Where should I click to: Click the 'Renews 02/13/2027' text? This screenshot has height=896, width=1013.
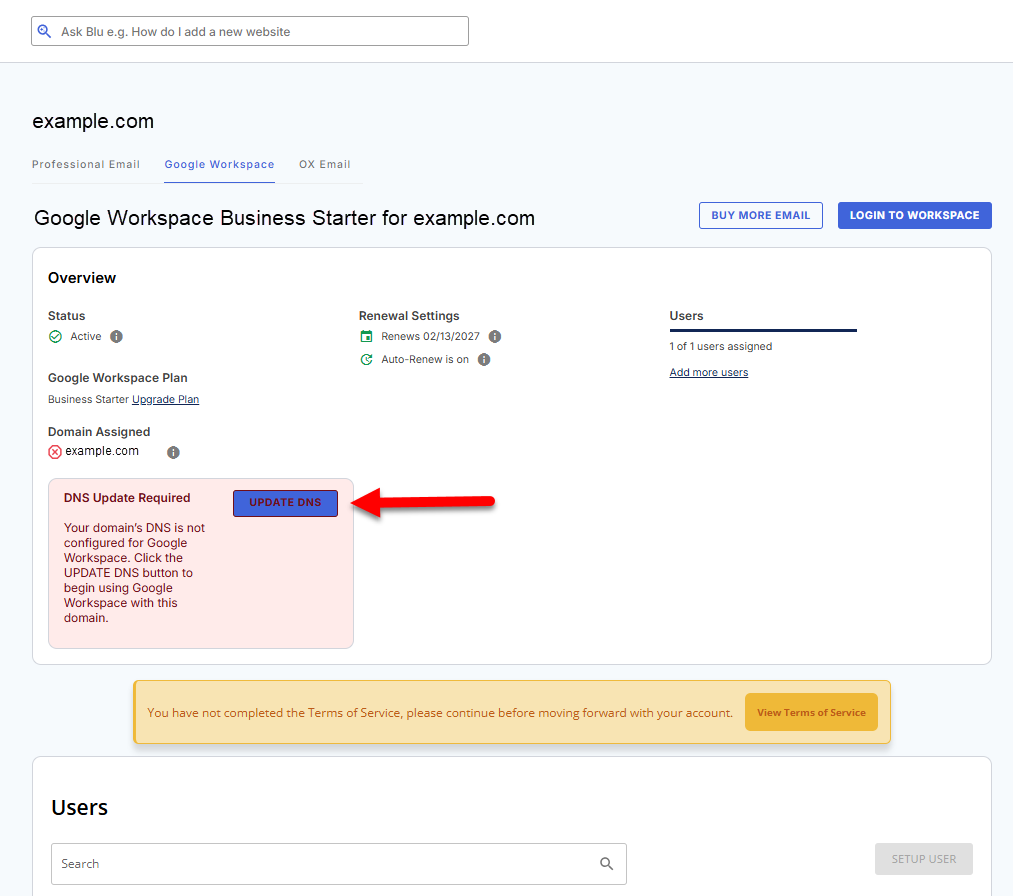tap(430, 337)
